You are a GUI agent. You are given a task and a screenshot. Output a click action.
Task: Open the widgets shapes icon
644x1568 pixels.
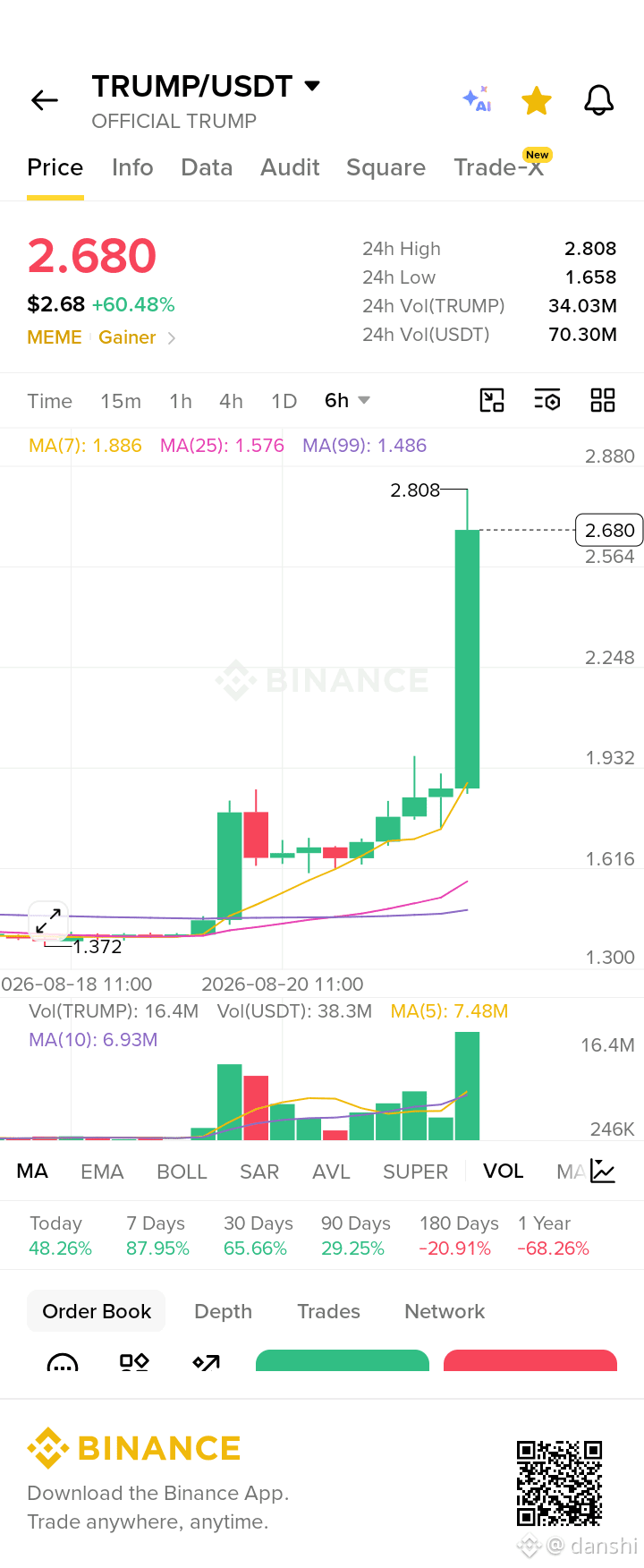coord(134,1362)
